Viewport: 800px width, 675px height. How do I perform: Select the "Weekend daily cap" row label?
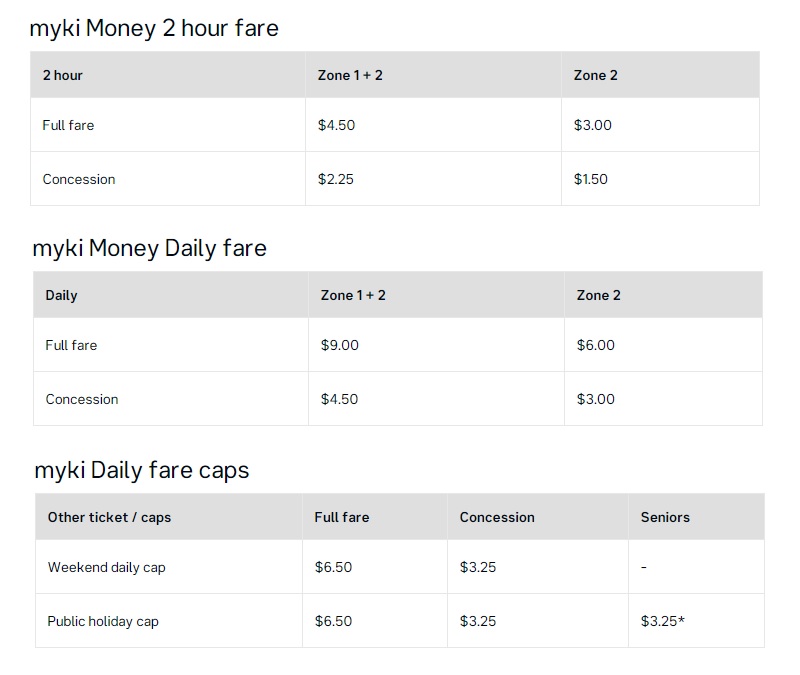coord(107,567)
